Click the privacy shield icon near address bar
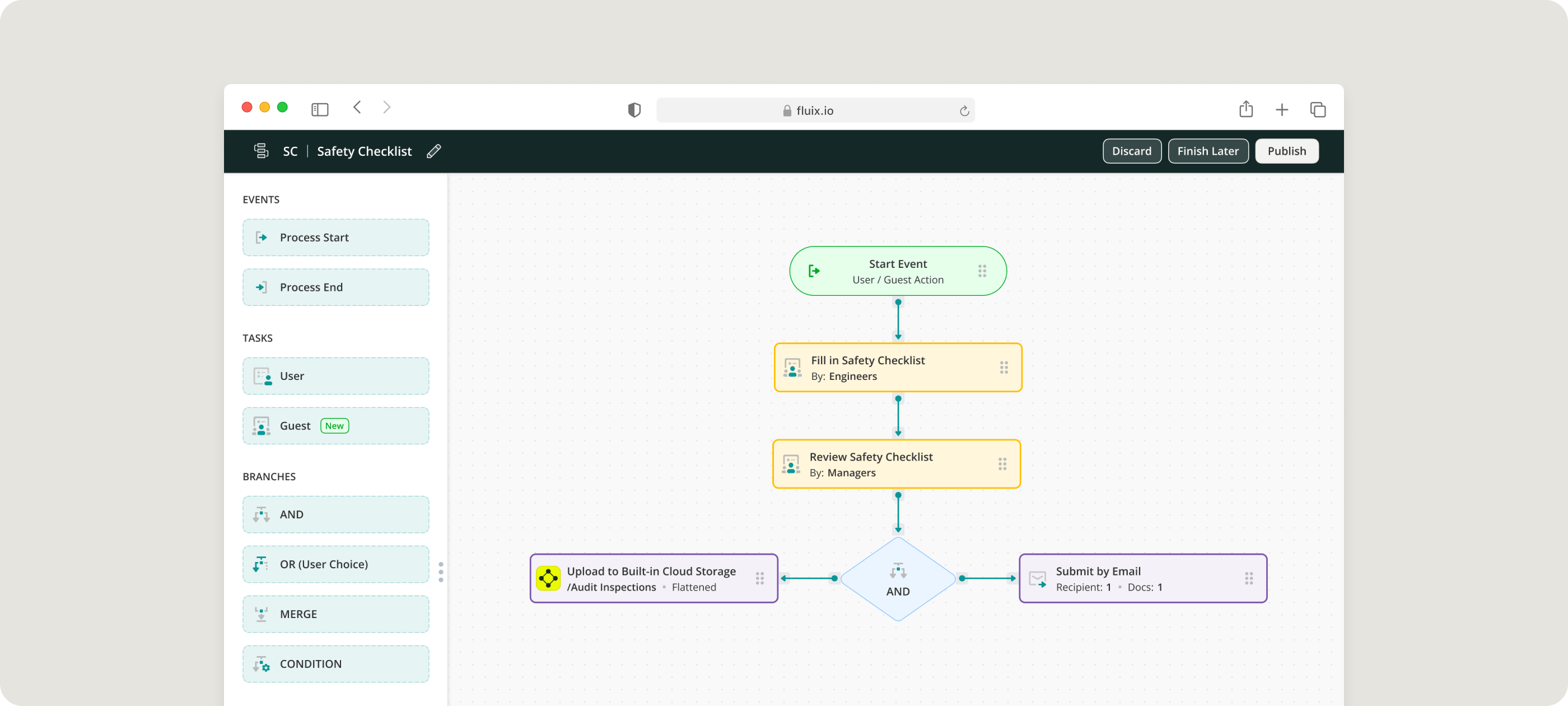This screenshot has width=1568, height=706. pos(634,110)
